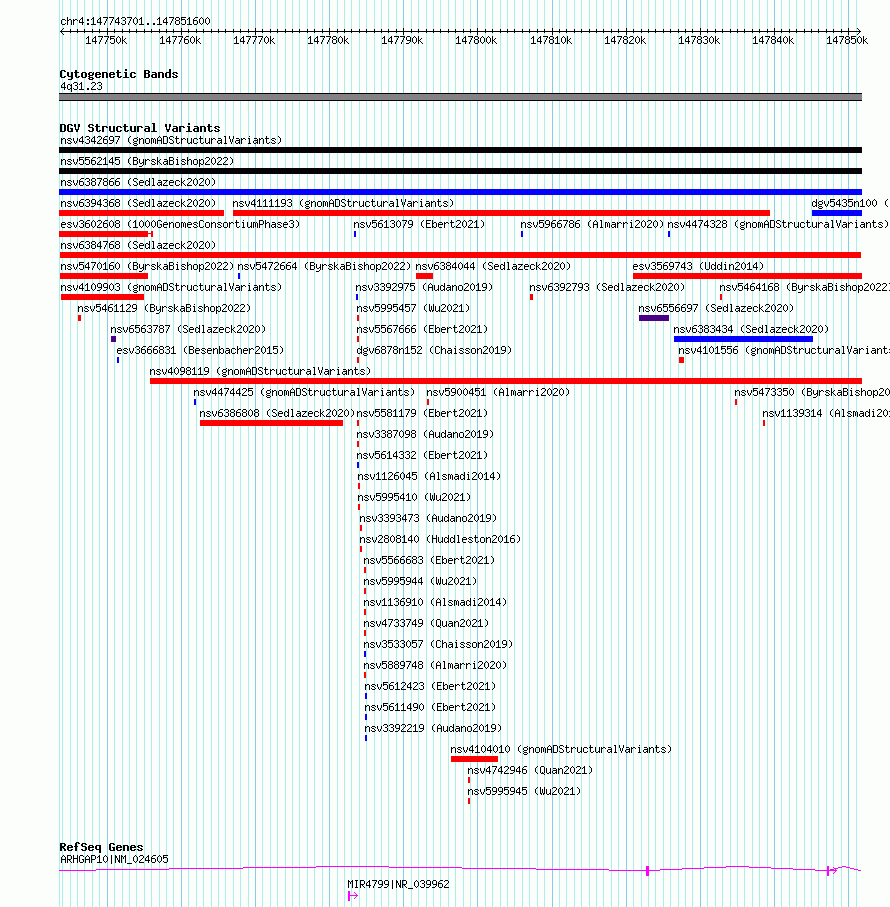Select nsv4098119 gnomAD variant label

pyautogui.click(x=260, y=371)
